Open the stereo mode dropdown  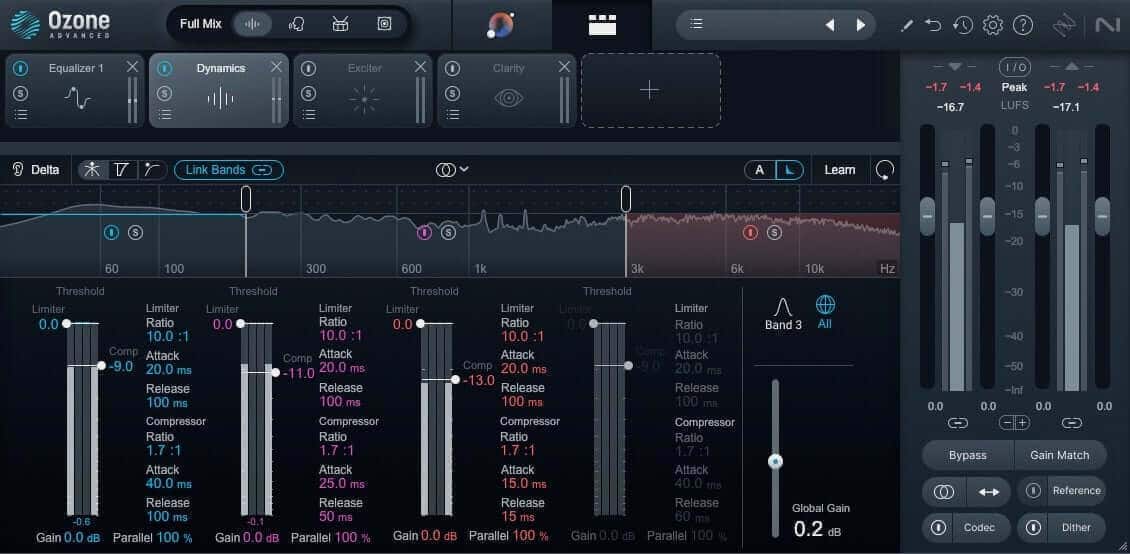click(452, 170)
